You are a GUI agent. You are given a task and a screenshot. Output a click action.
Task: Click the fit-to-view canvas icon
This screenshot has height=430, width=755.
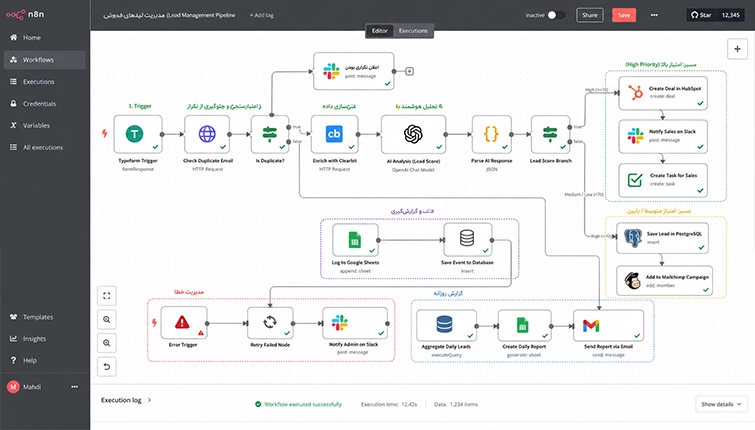[x=106, y=296]
